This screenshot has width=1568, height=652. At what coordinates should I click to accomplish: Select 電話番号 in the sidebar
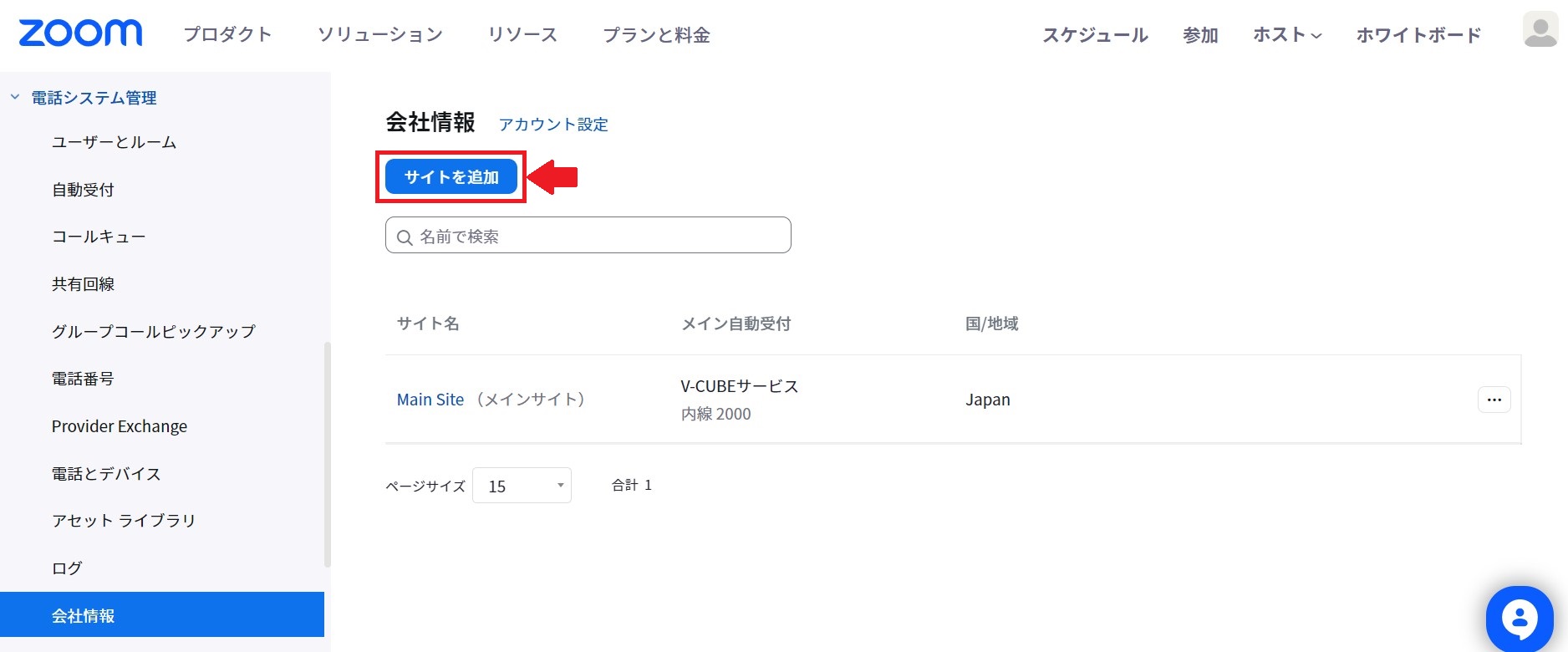point(83,379)
